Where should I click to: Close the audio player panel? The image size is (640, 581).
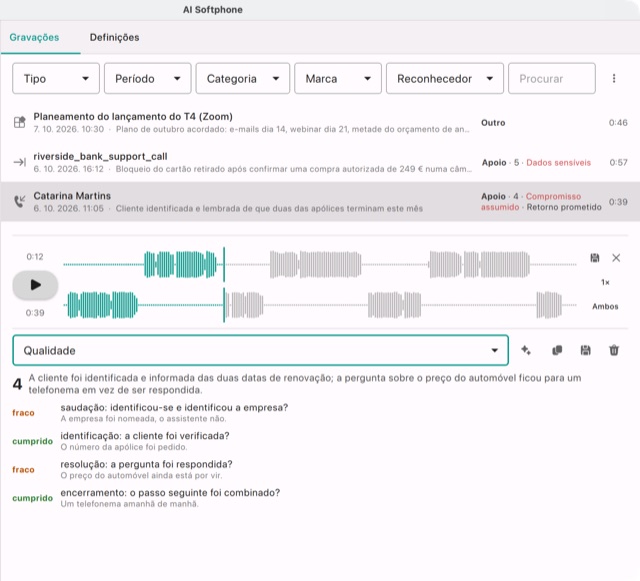click(616, 258)
